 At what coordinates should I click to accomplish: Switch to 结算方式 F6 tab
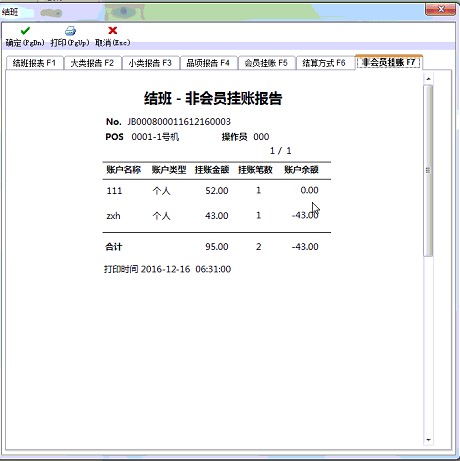pos(324,63)
